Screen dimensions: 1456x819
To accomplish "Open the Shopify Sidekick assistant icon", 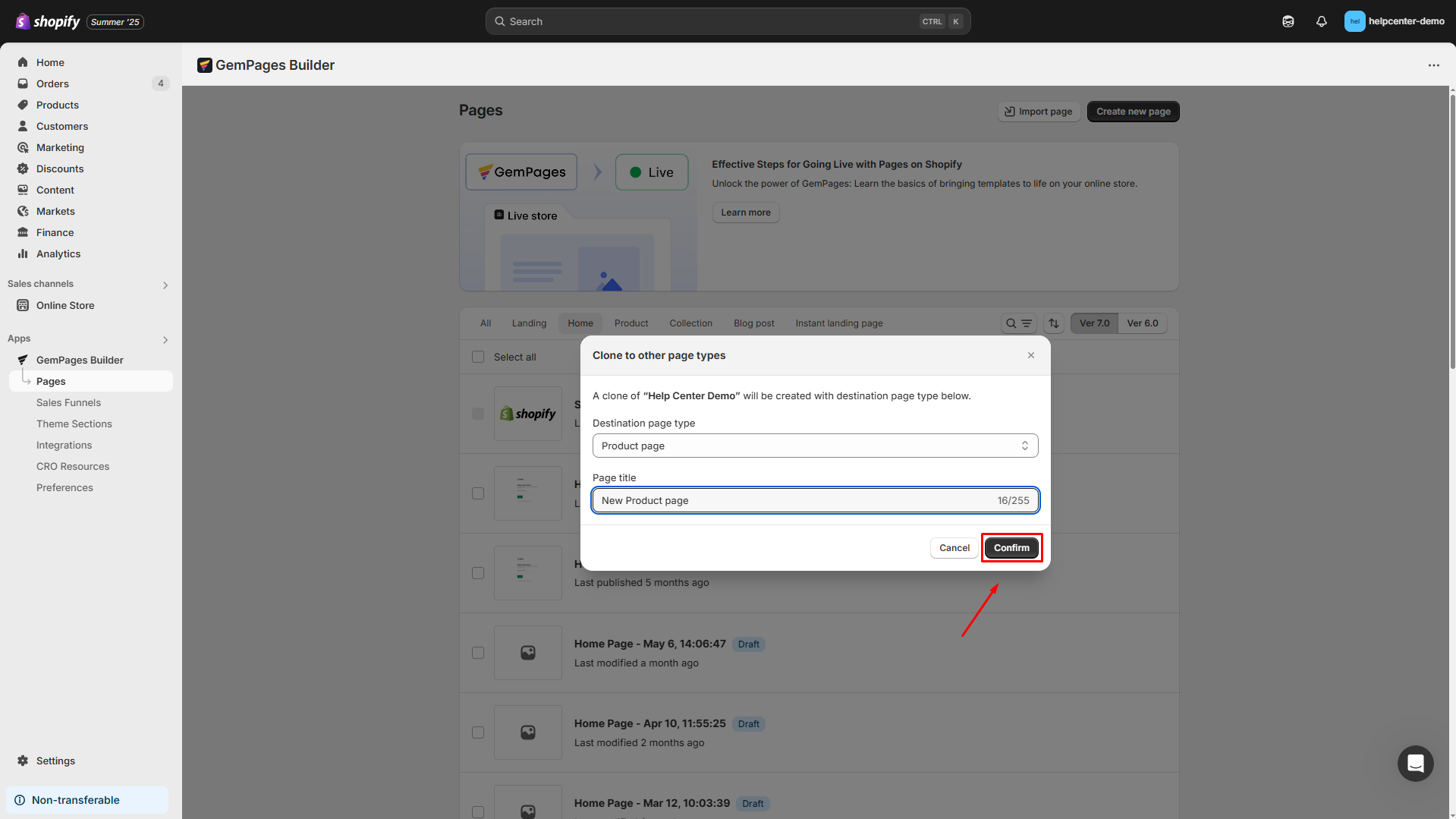I will 1288,21.
